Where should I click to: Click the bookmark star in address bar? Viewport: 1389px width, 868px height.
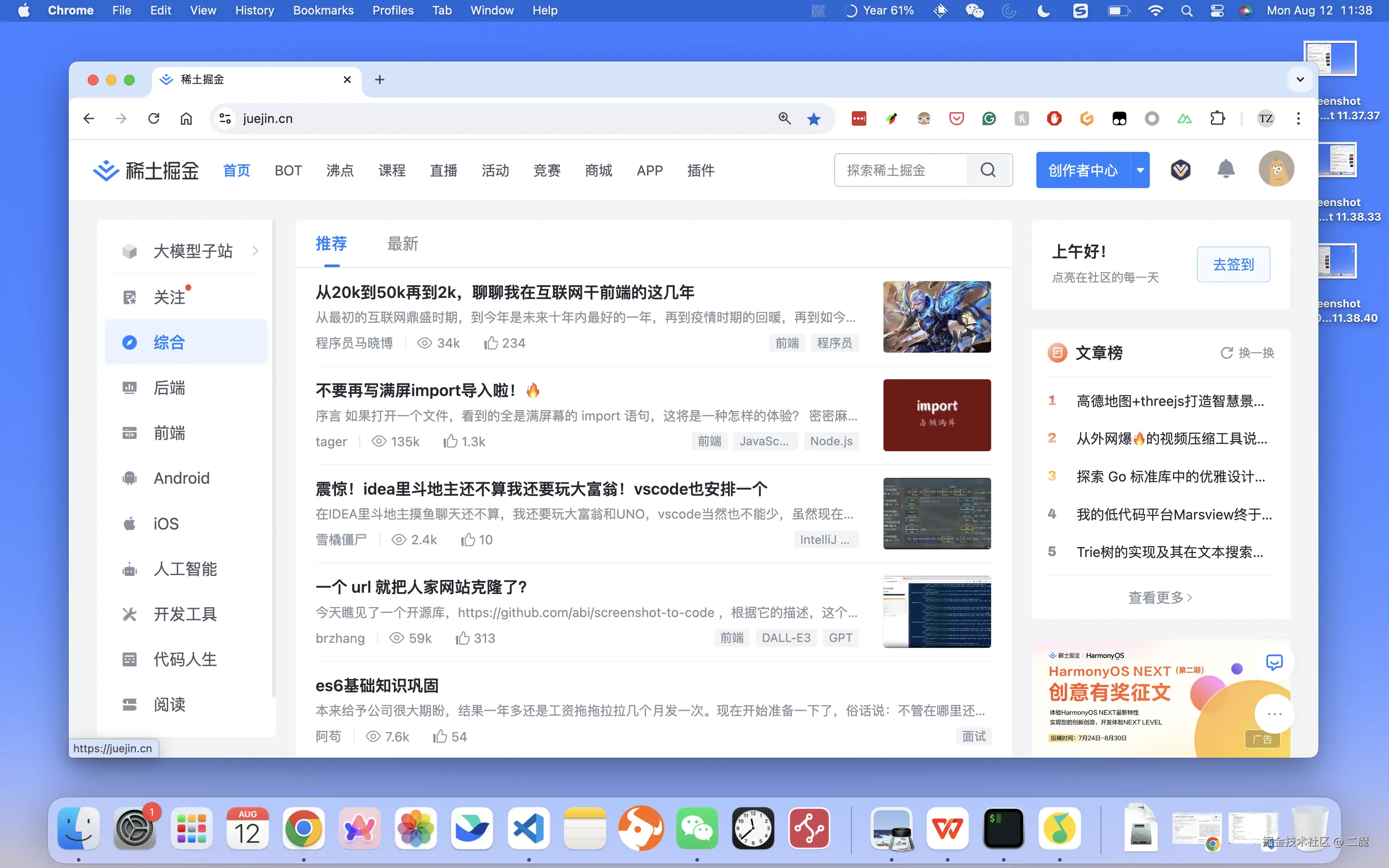point(813,118)
